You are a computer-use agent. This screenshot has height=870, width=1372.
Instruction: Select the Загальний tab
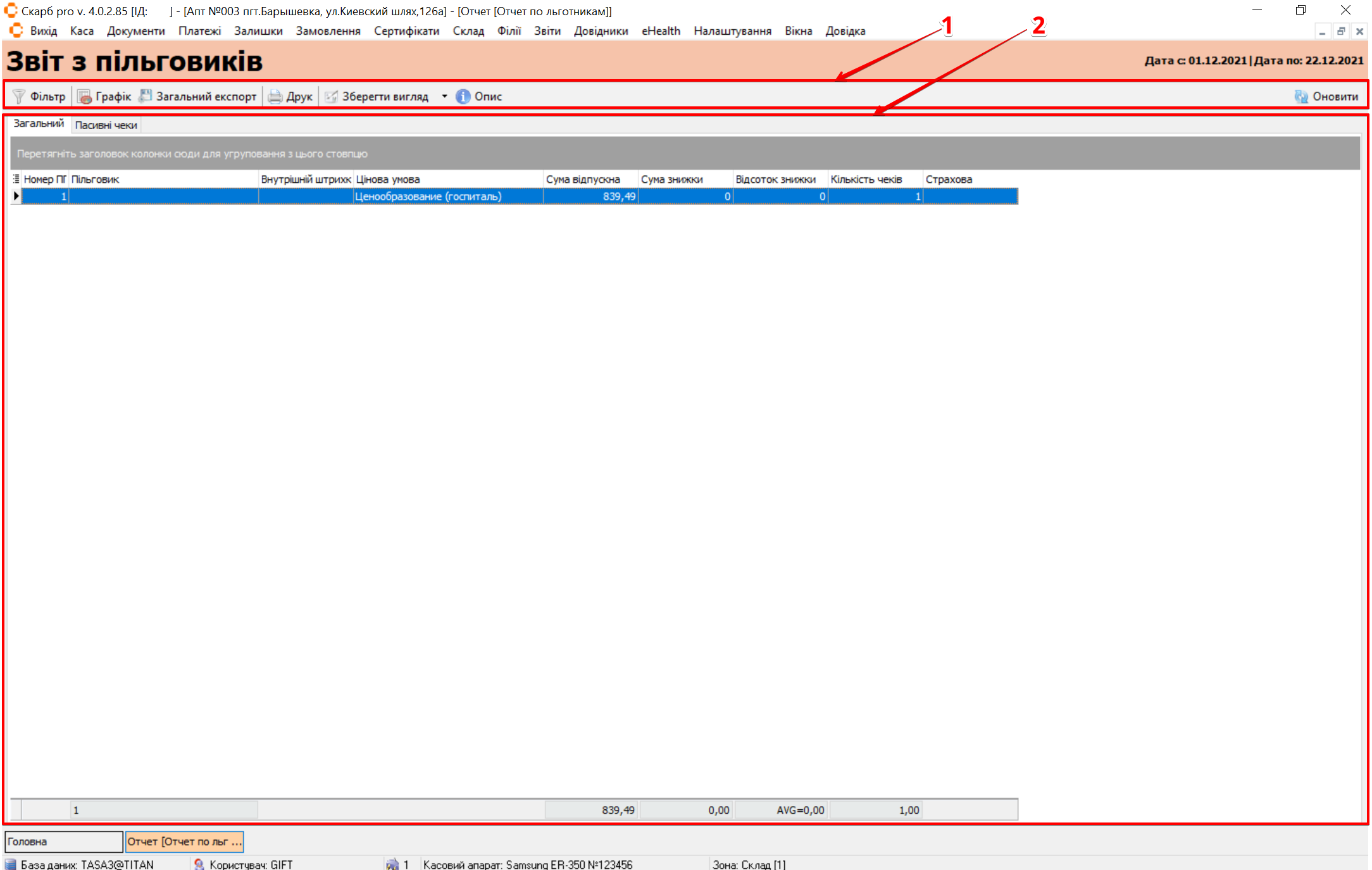click(x=39, y=123)
